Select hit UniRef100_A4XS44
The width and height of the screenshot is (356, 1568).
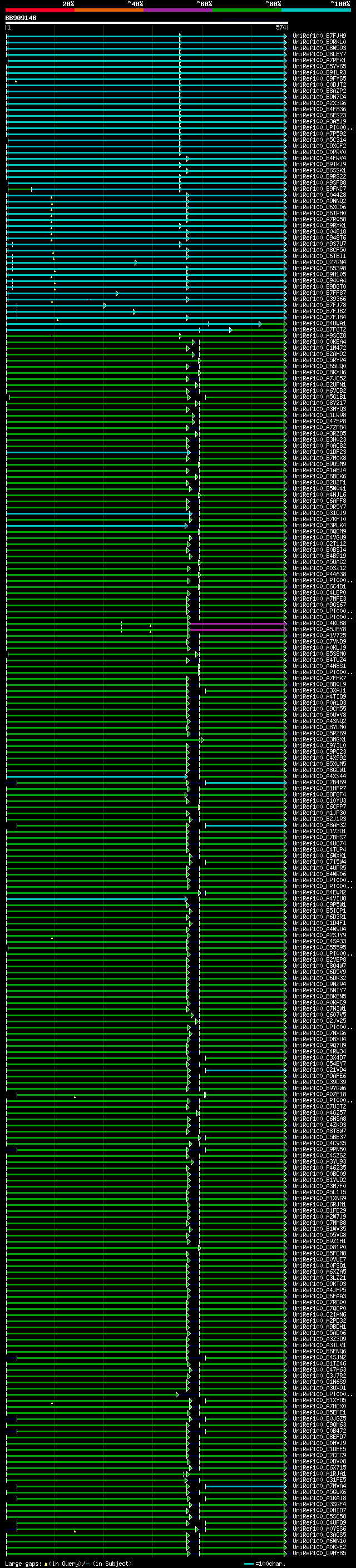pyautogui.click(x=319, y=776)
